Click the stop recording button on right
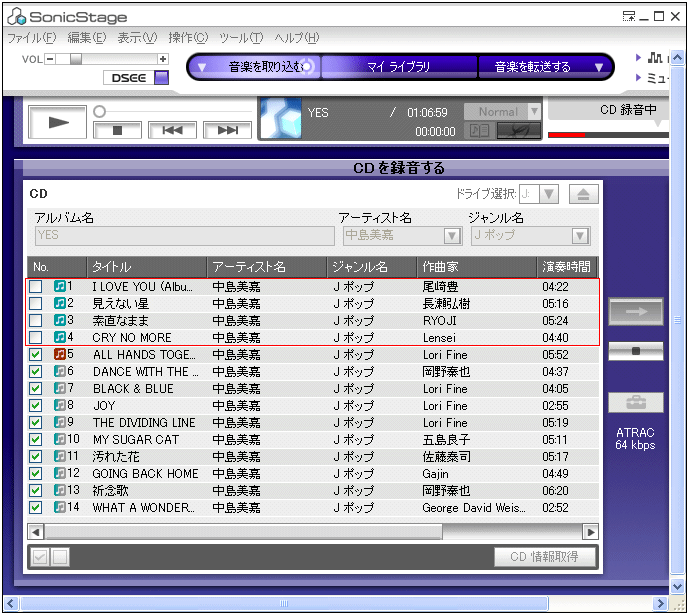689x615 pixels. [x=635, y=351]
